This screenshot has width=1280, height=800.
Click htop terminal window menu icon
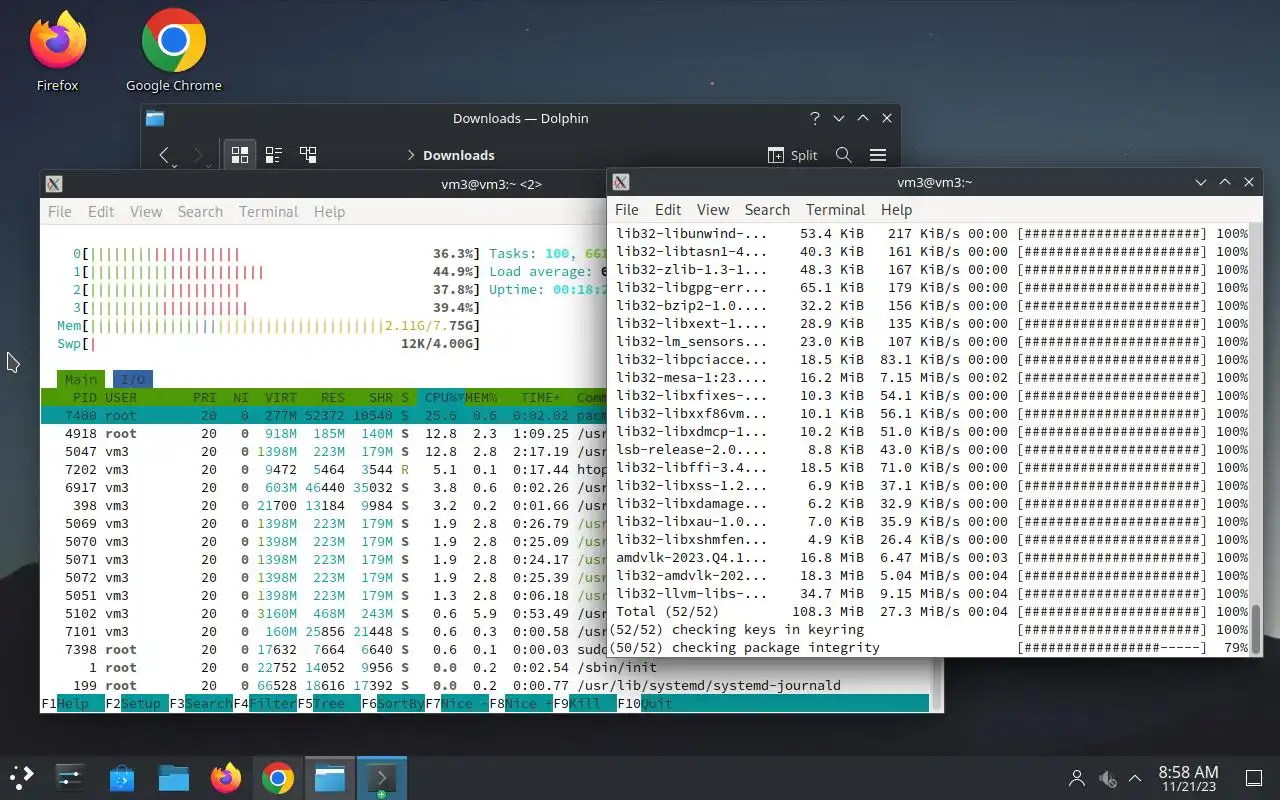pyautogui.click(x=55, y=184)
